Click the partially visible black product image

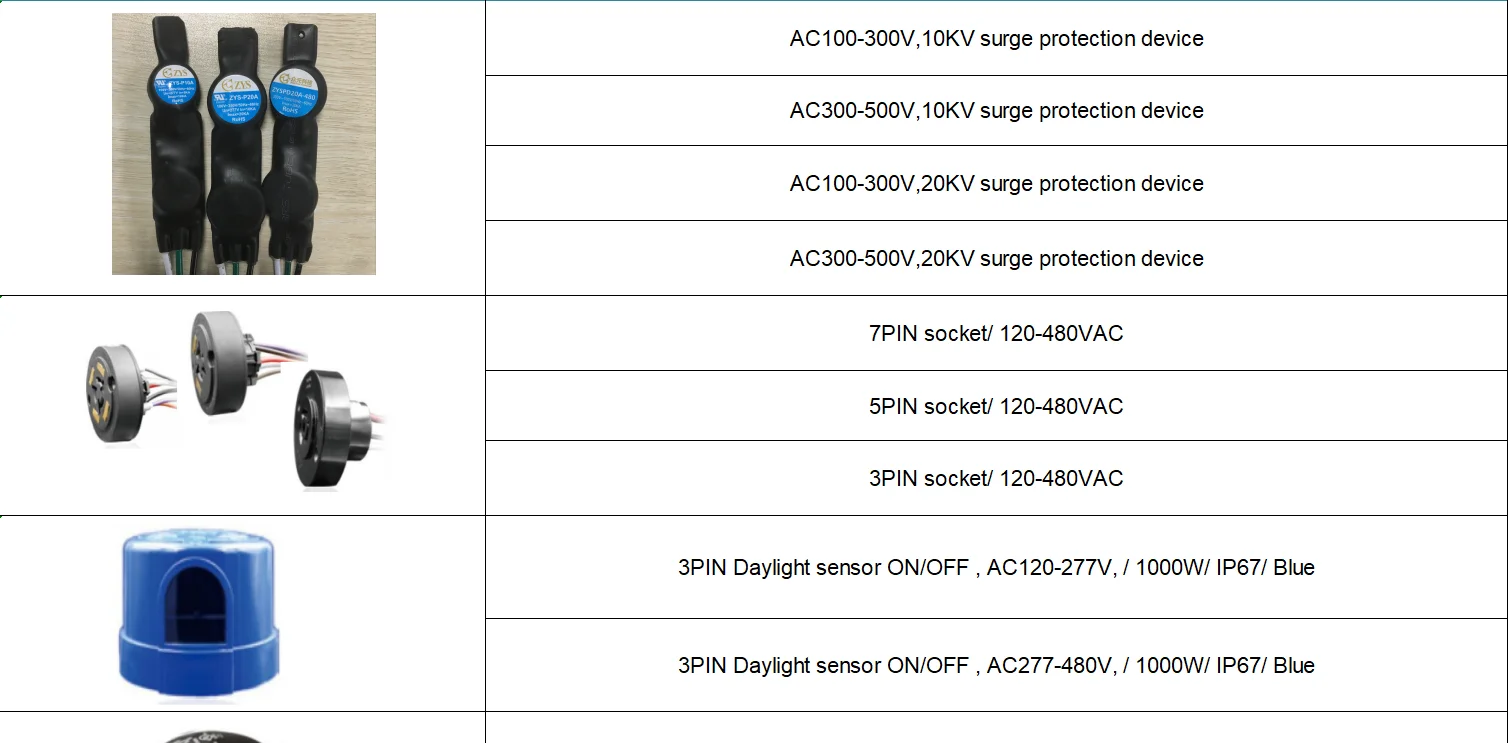210,737
